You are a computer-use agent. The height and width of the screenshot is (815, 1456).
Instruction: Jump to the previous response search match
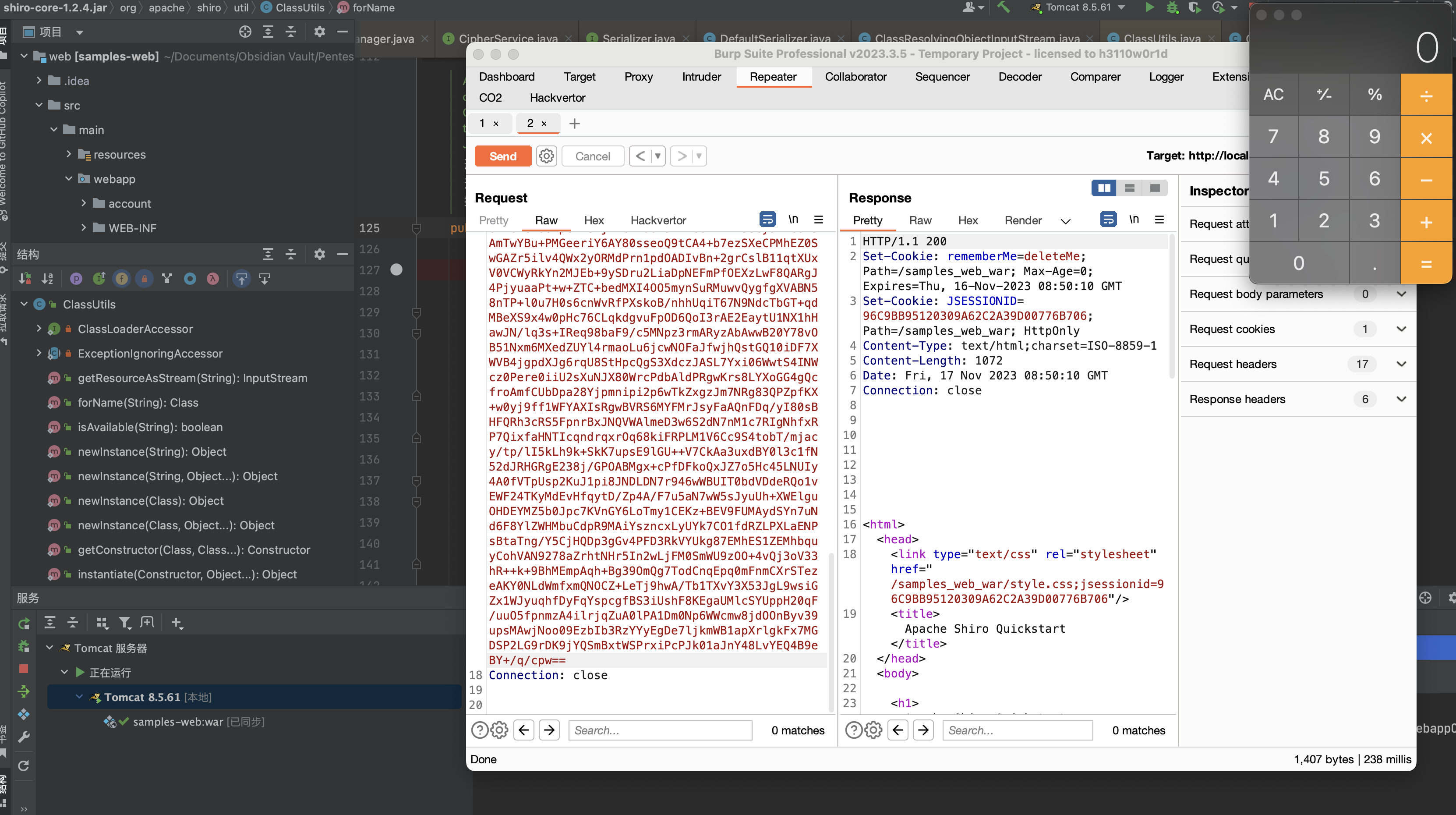[x=898, y=730]
